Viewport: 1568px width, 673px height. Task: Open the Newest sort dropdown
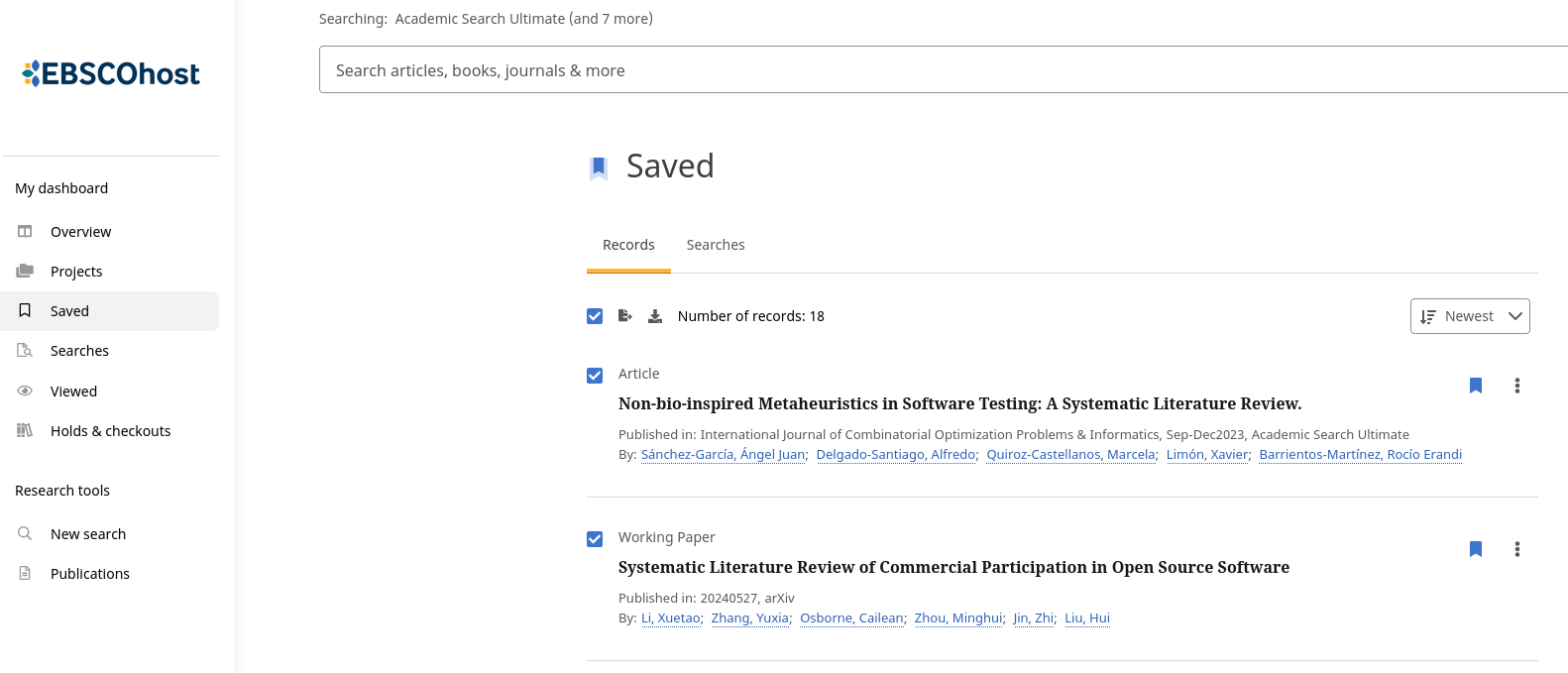1470,316
